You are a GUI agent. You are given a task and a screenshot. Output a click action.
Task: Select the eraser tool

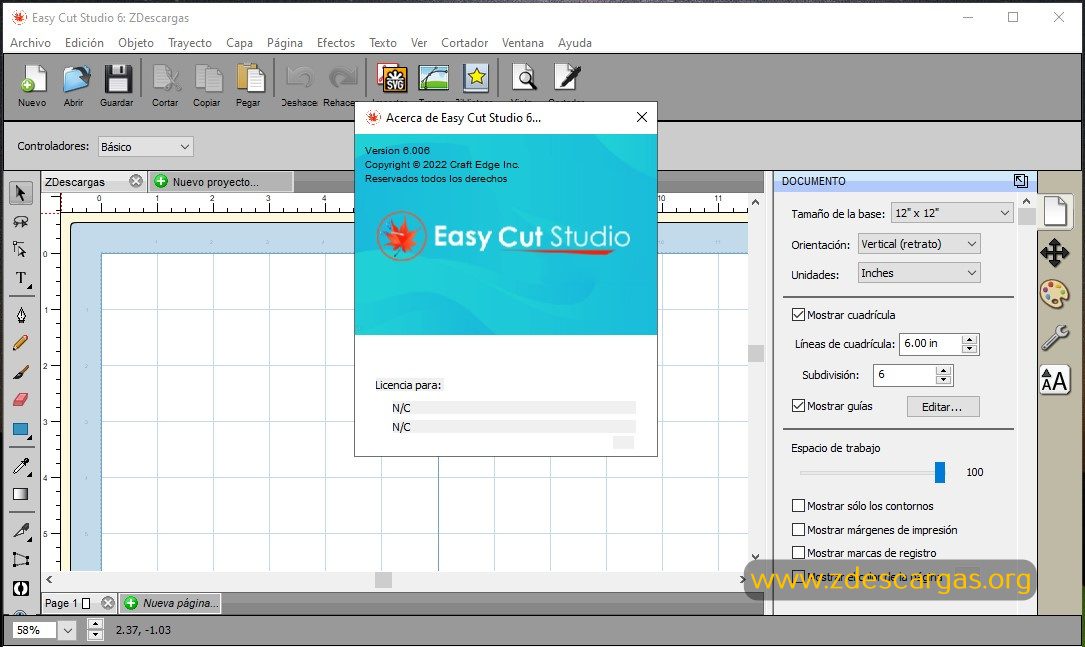pyautogui.click(x=21, y=400)
